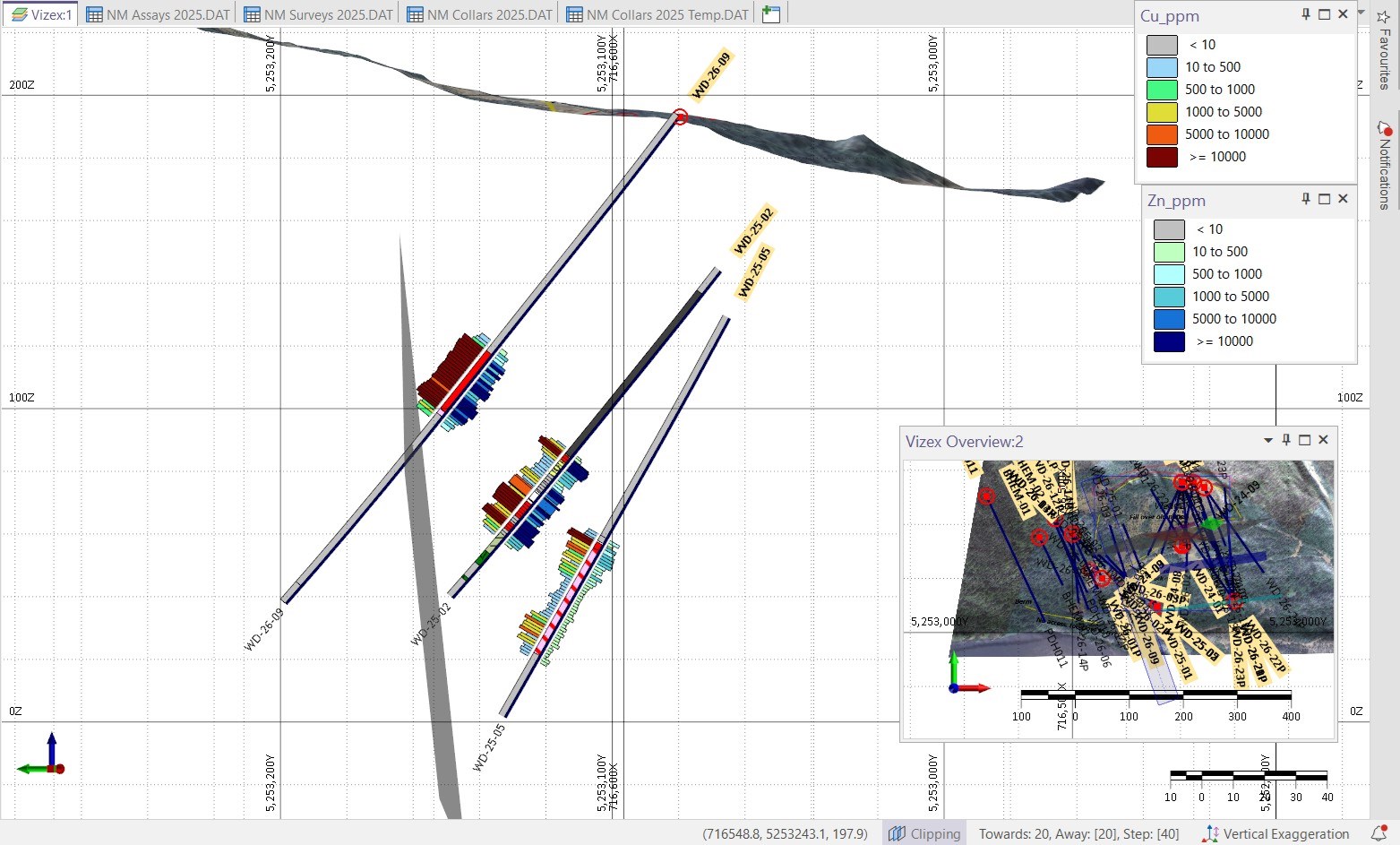The image size is (1400, 845).
Task: Select the Zn_ppm '10 to 500' pale green swatch
Action: coord(1169,252)
